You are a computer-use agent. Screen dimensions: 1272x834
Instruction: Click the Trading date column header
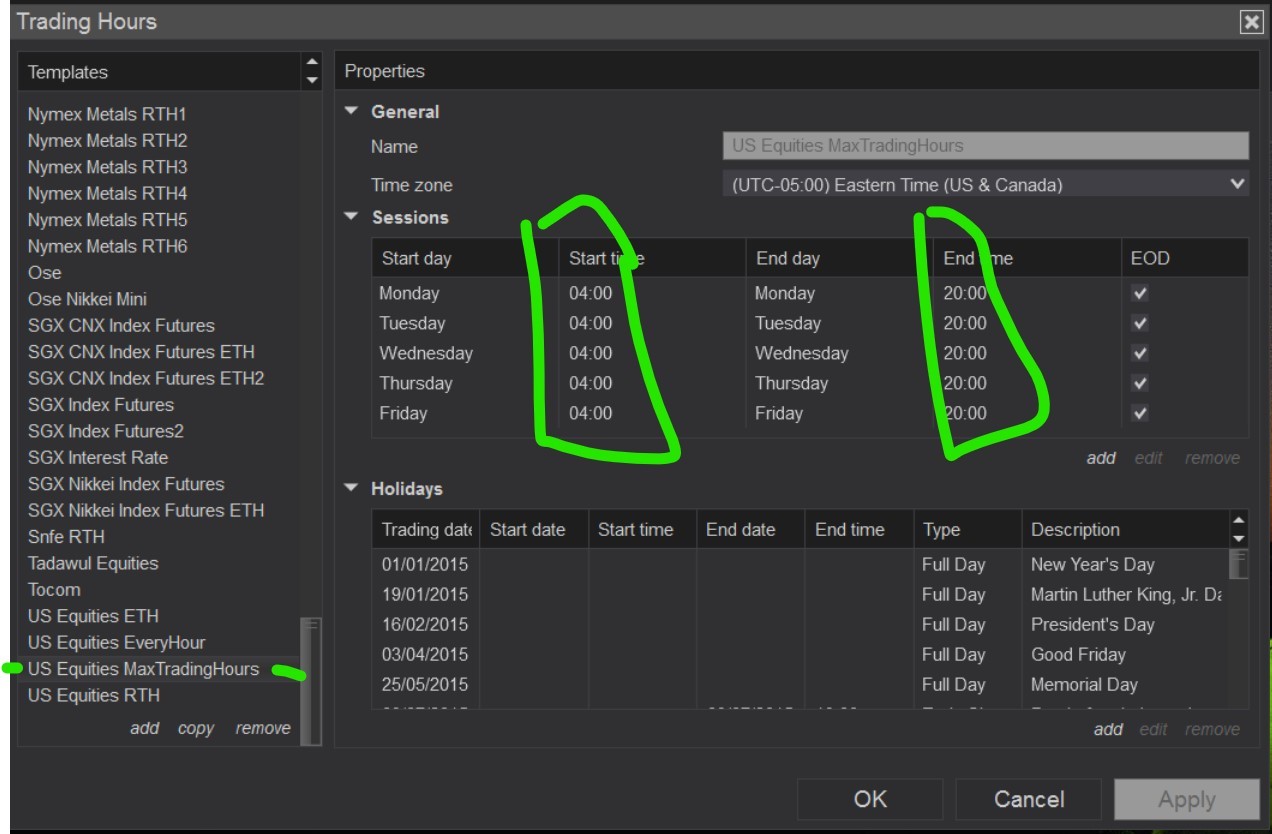point(426,529)
